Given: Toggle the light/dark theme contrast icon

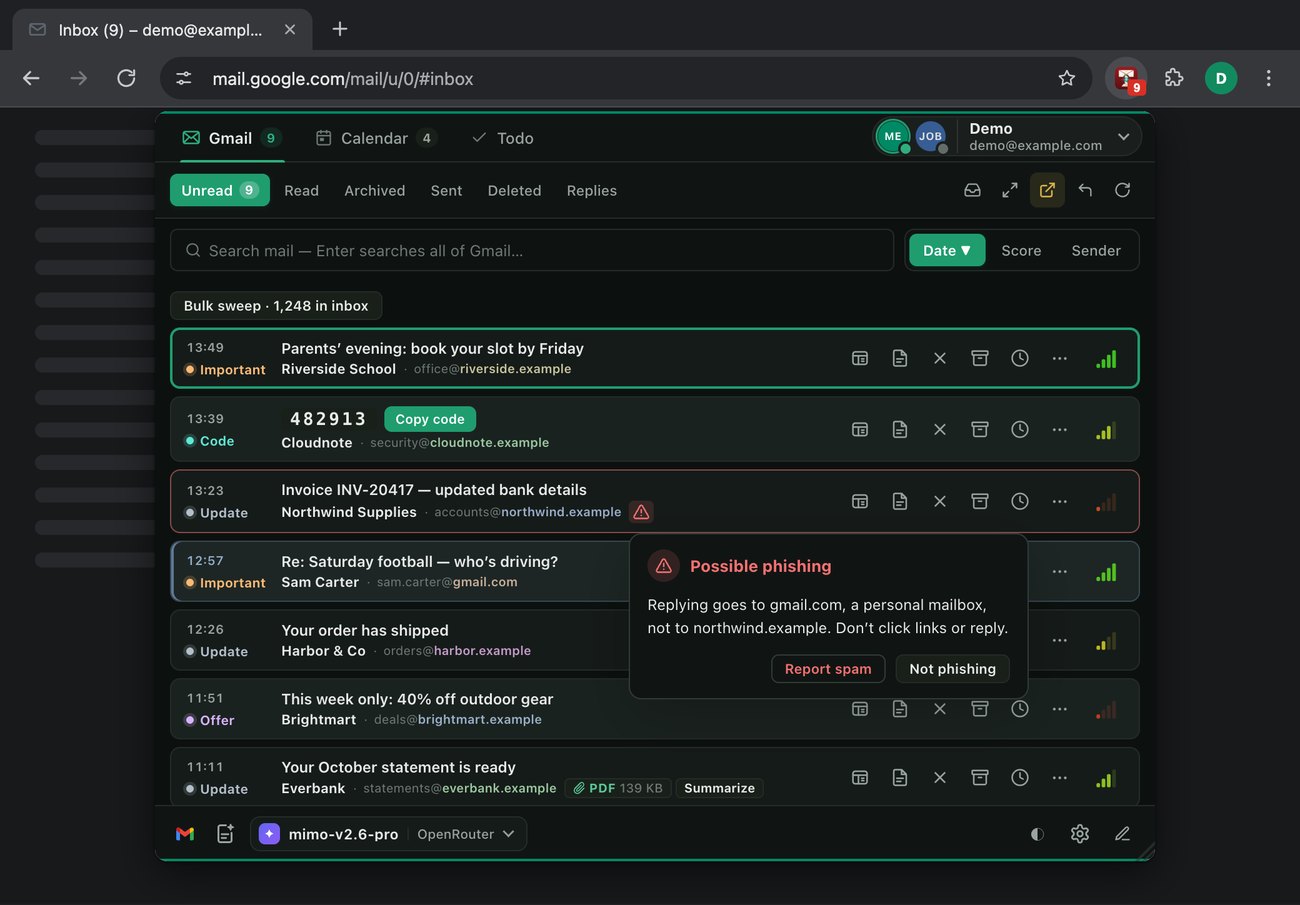Looking at the screenshot, I should [1038, 834].
